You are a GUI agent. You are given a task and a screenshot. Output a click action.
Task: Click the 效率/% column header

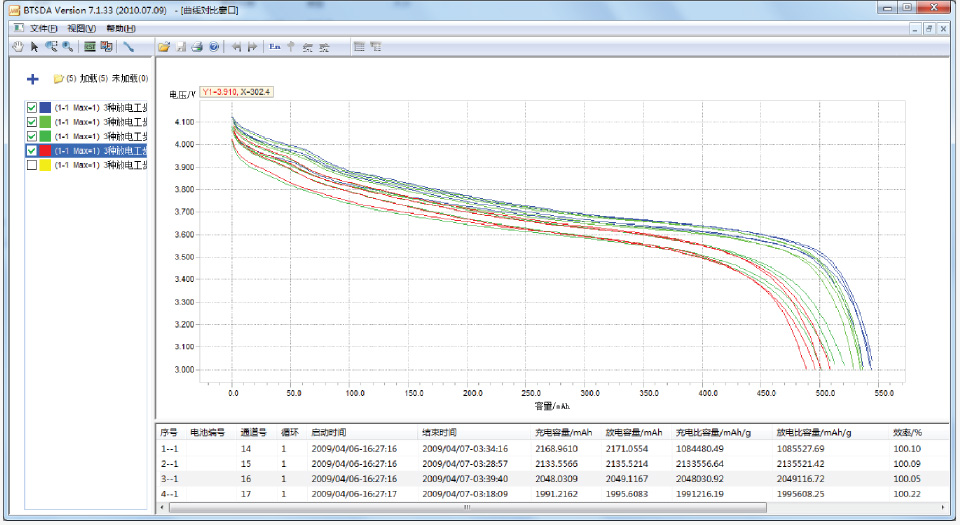(x=907, y=433)
